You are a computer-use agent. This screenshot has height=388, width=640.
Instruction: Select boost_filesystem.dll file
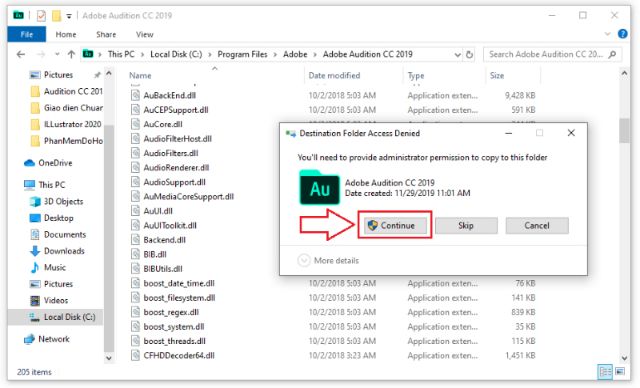(x=179, y=297)
